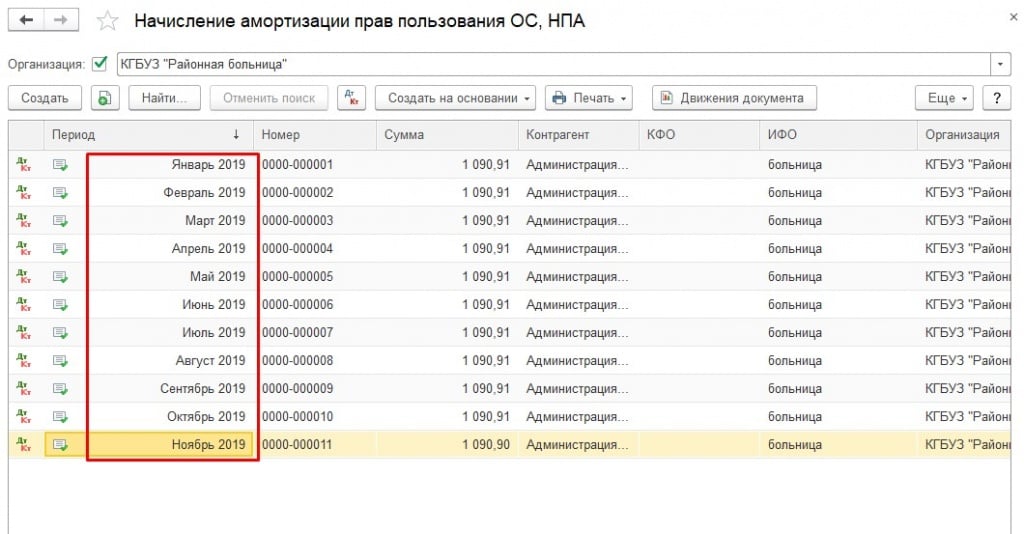Viewport: 1024px width, 534px height.
Task: Select the Ноябрь 2019 period row
Action: click(173, 444)
